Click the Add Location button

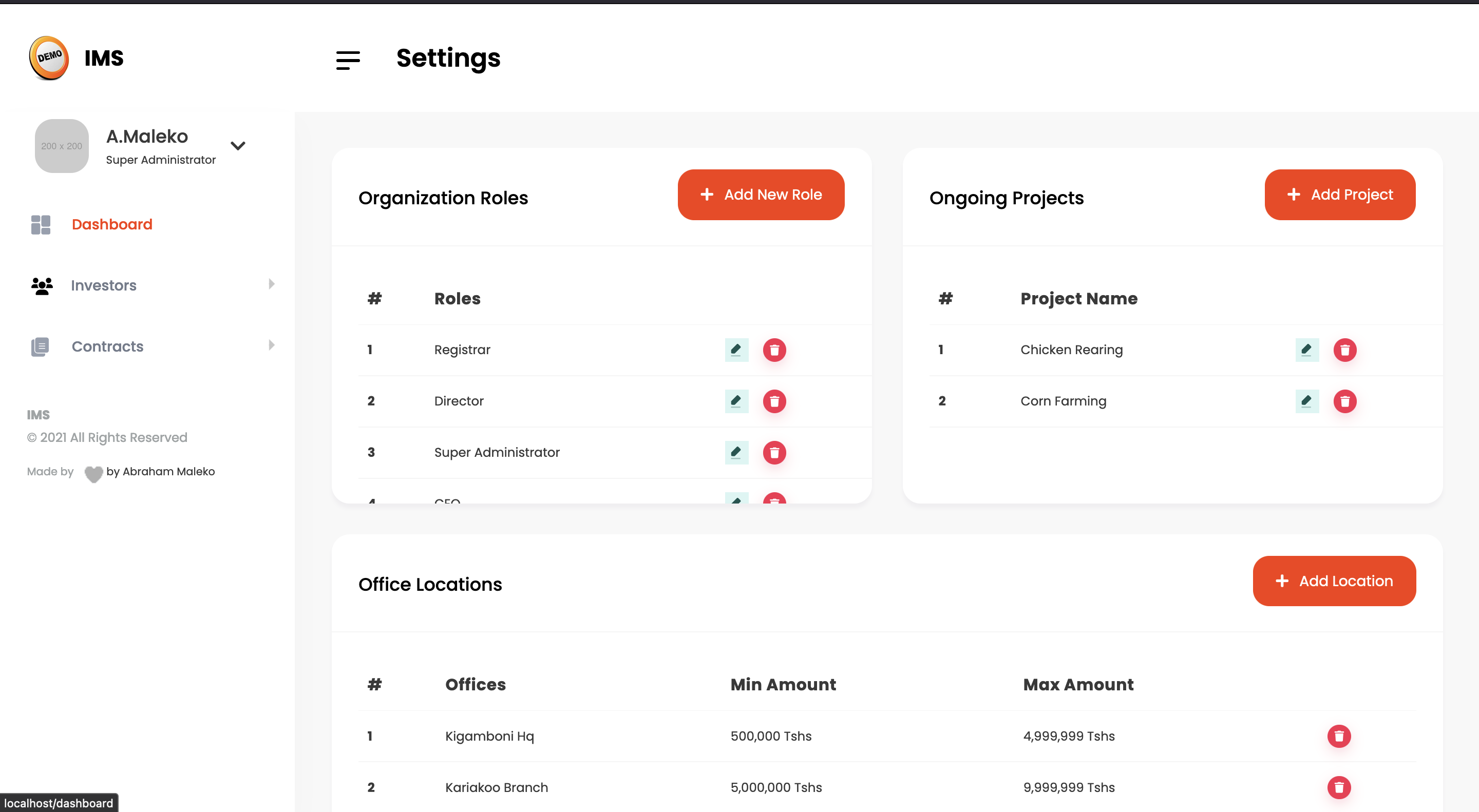tap(1333, 581)
